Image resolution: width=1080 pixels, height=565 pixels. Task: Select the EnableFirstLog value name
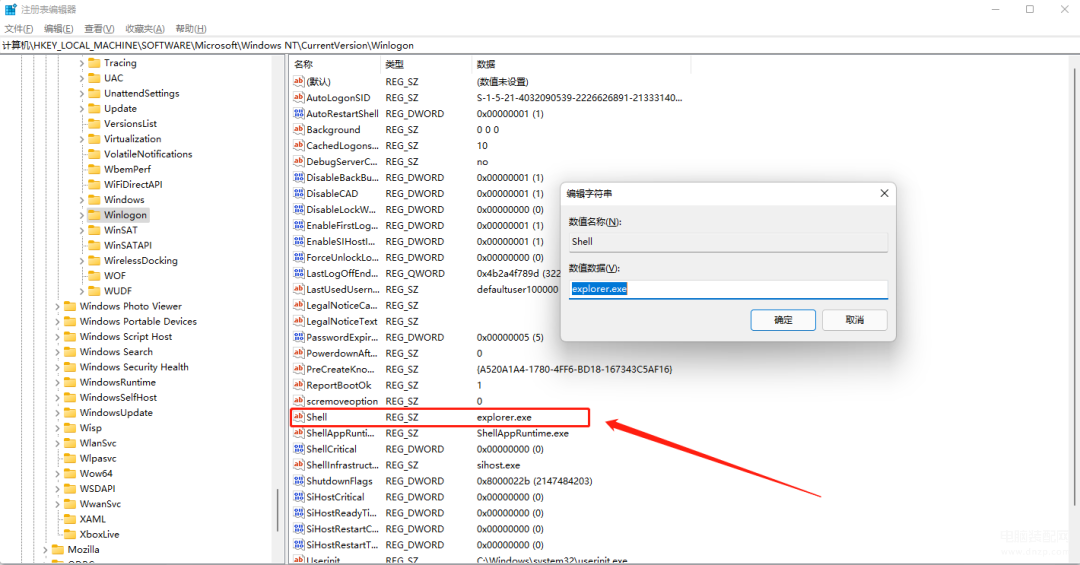[342, 226]
